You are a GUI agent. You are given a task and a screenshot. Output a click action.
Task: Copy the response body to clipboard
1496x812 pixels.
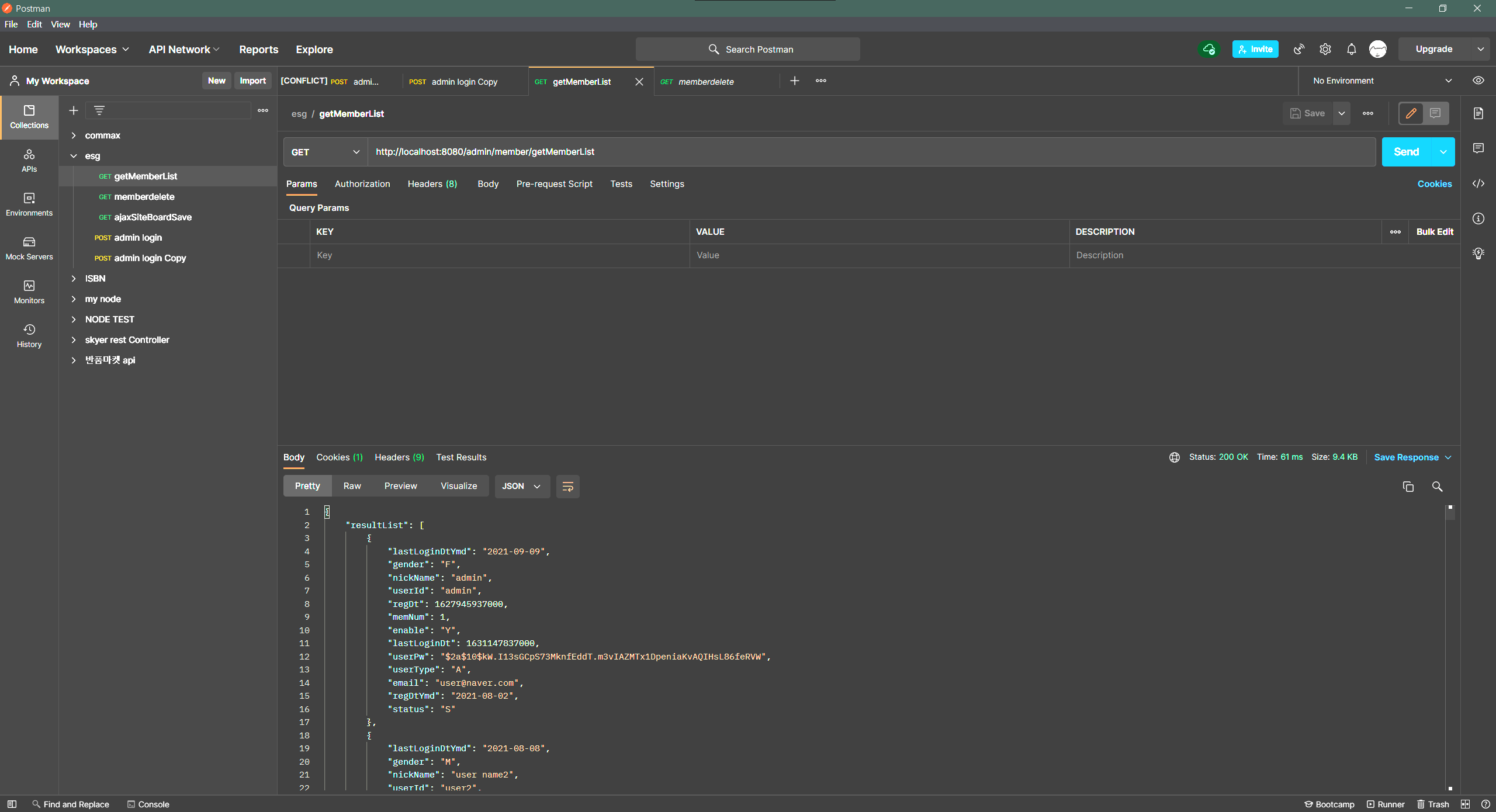point(1408,486)
